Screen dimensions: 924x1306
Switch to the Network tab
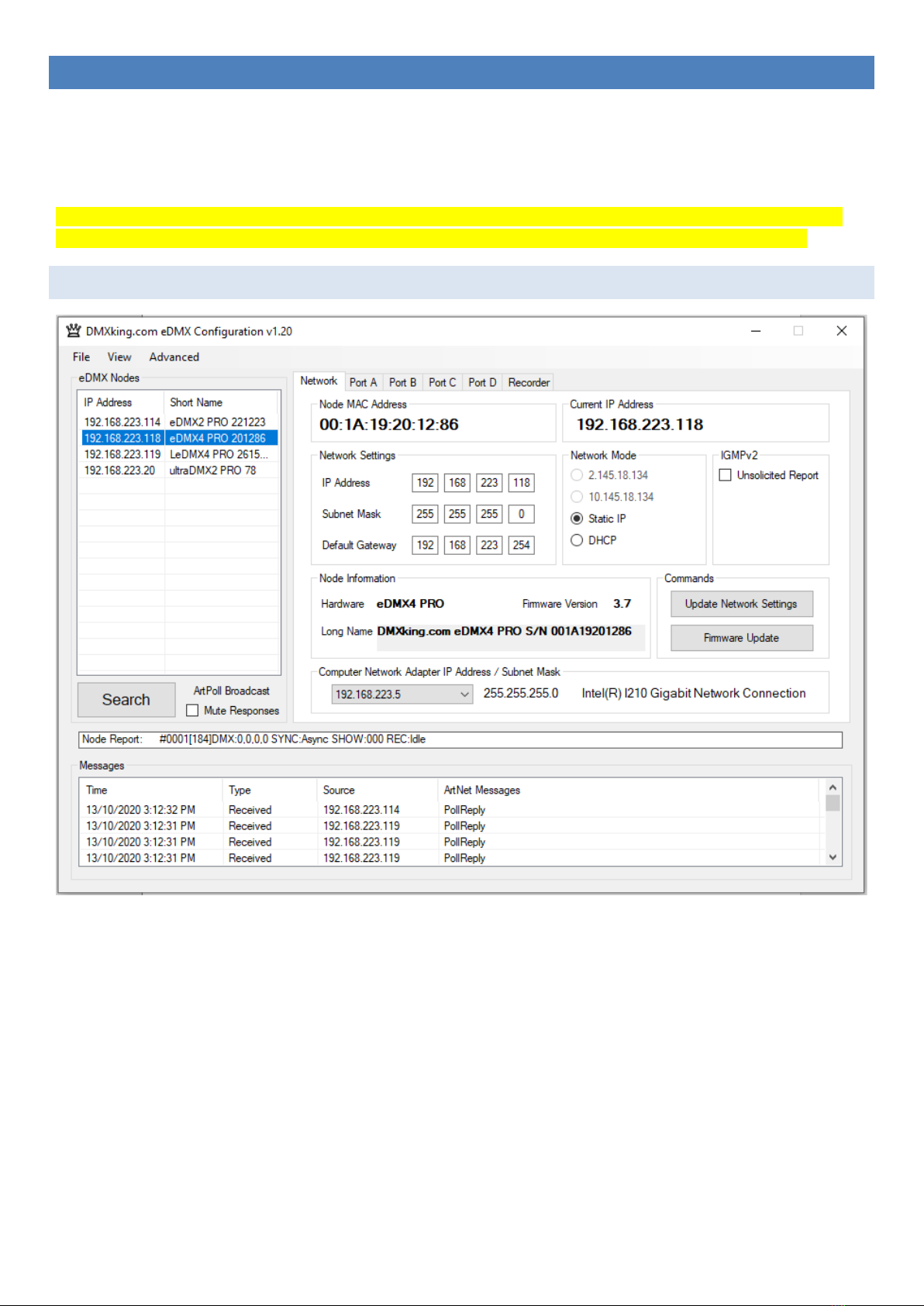(319, 381)
